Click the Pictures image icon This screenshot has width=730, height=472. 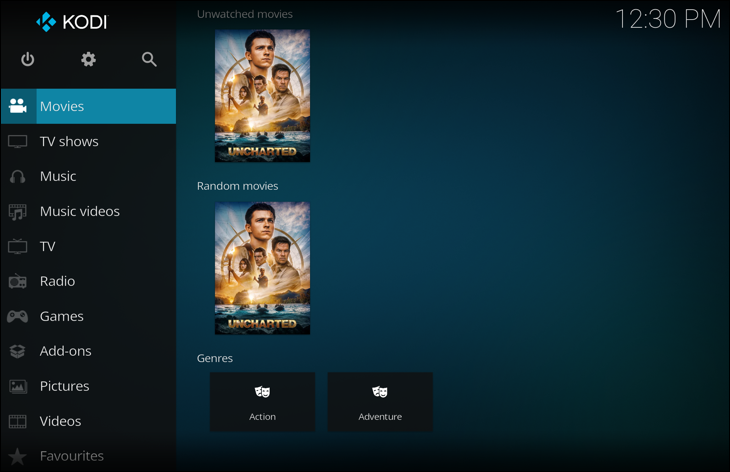tap(18, 386)
